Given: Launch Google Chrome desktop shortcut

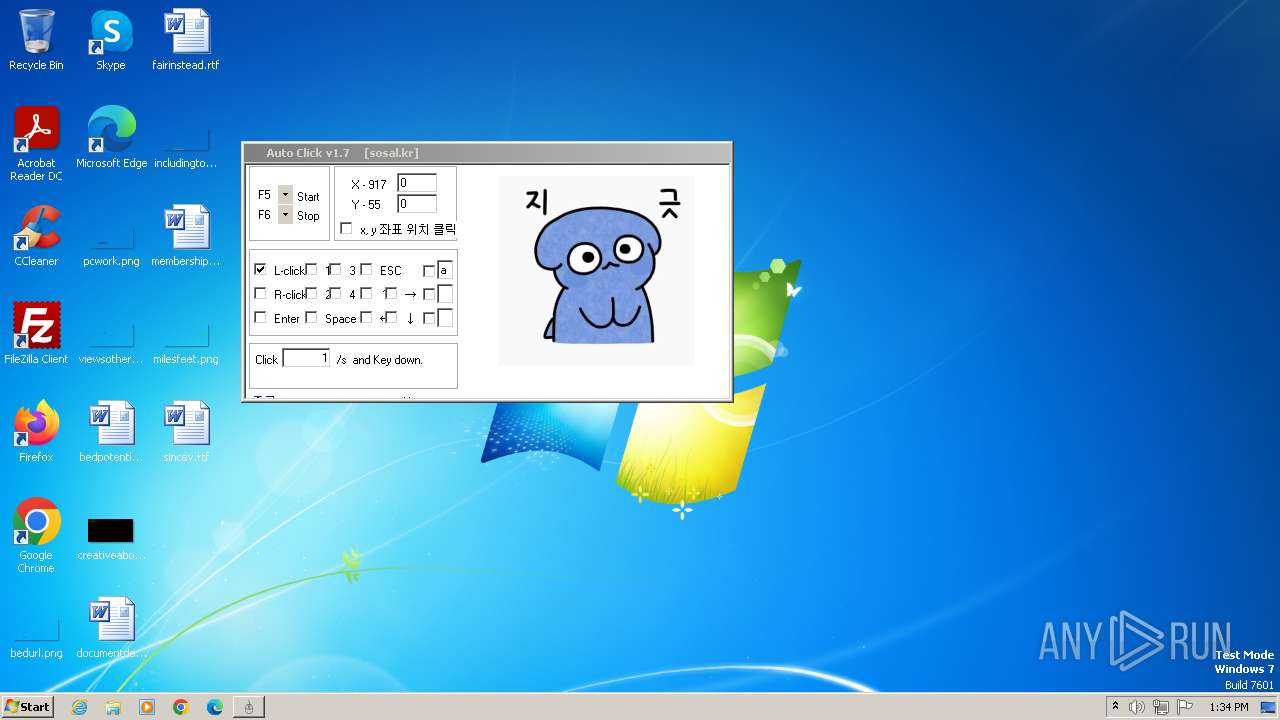Looking at the screenshot, I should pos(36,536).
